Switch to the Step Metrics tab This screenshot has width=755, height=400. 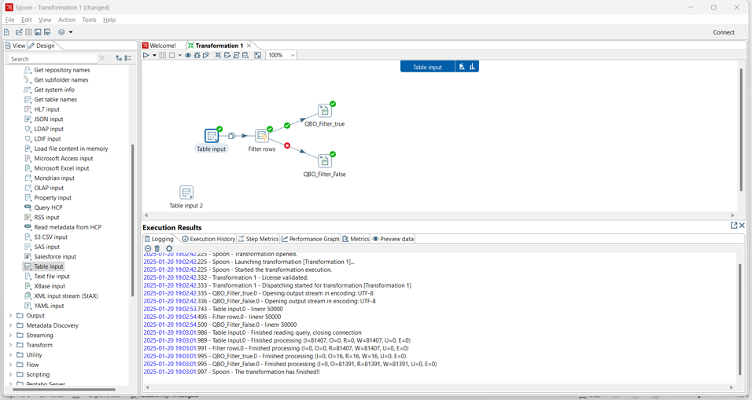click(259, 239)
